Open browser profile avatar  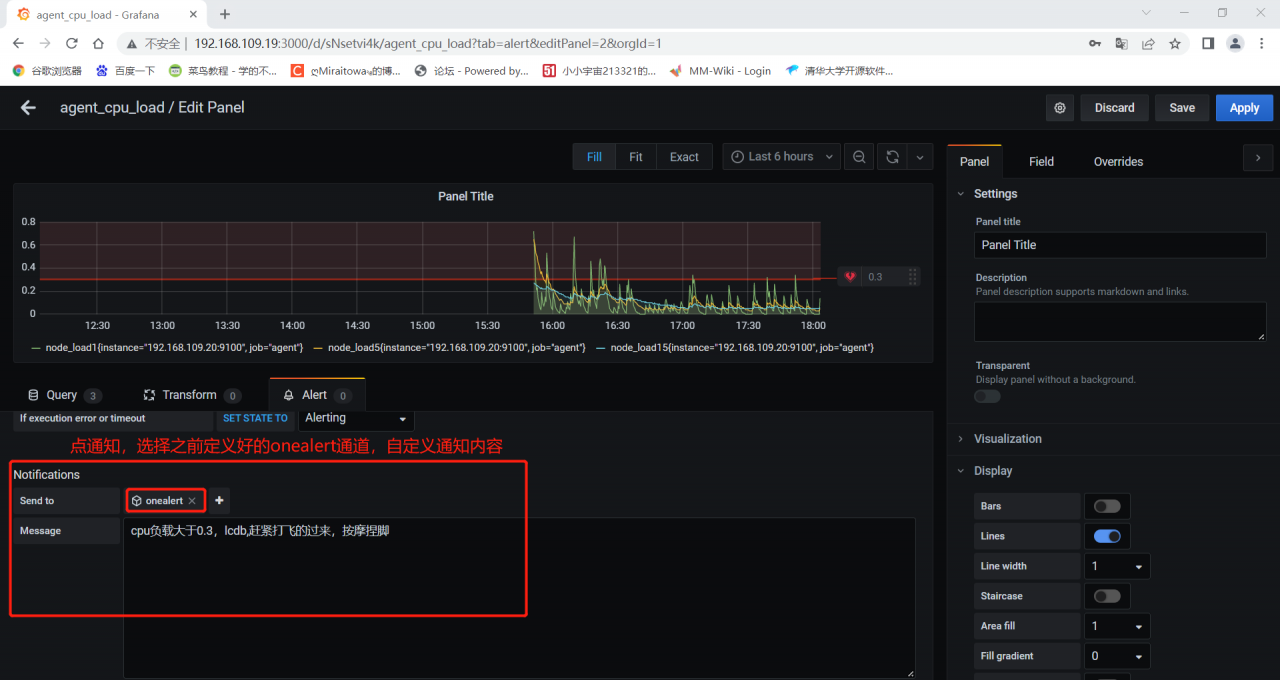click(1235, 44)
